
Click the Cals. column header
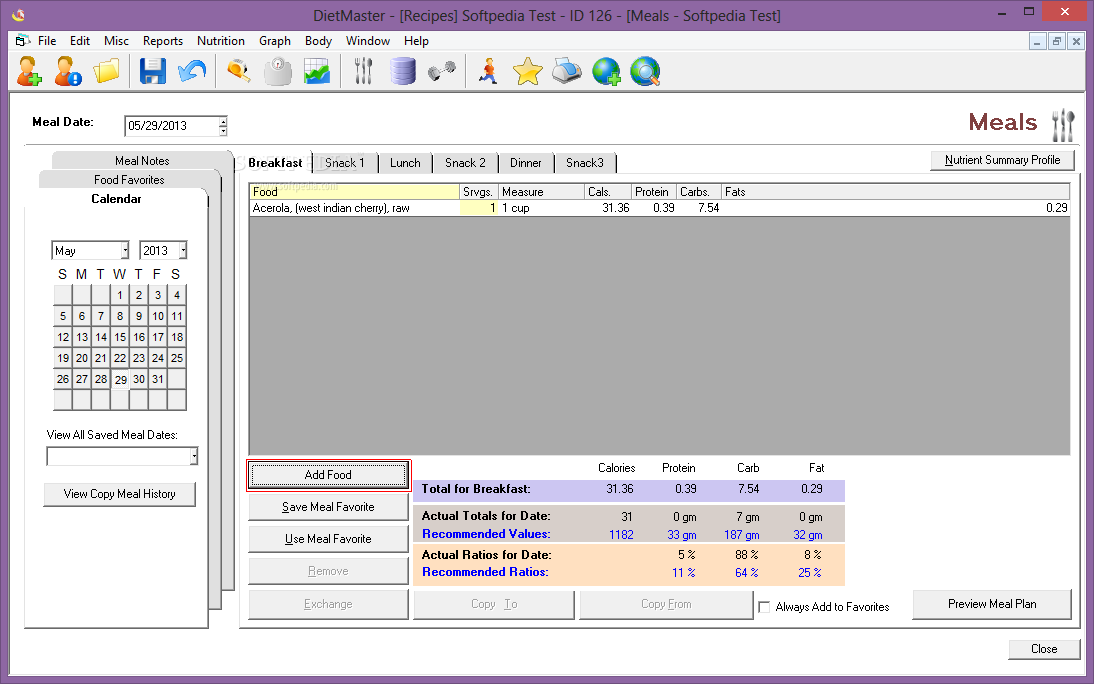(608, 192)
